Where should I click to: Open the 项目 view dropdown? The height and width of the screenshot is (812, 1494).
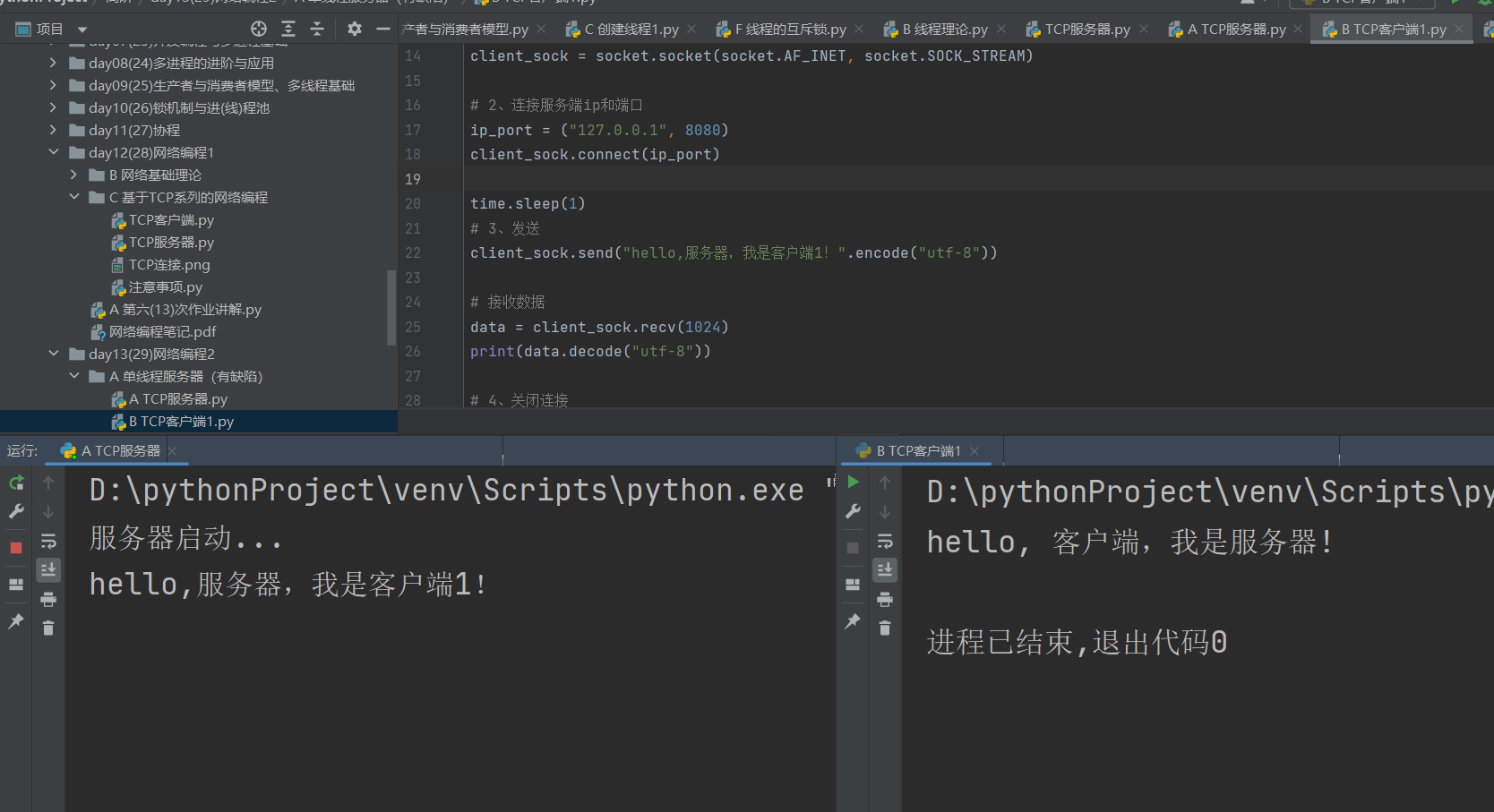[x=82, y=30]
